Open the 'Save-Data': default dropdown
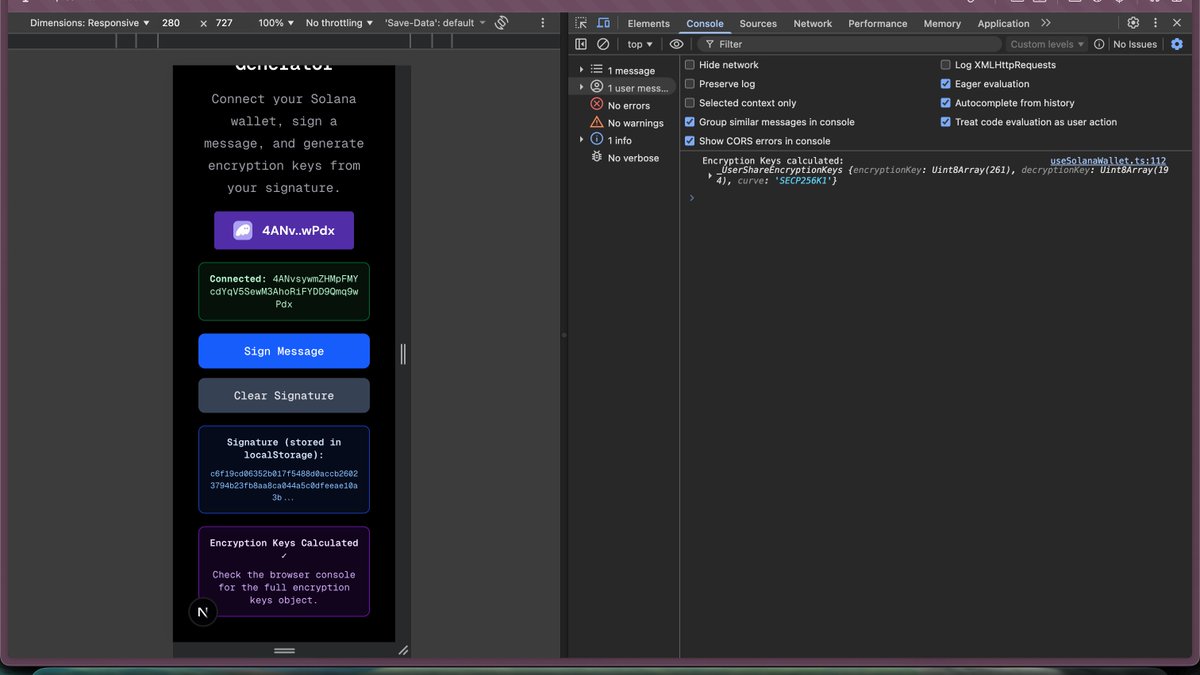This screenshot has width=1200, height=675. pyautogui.click(x=435, y=22)
